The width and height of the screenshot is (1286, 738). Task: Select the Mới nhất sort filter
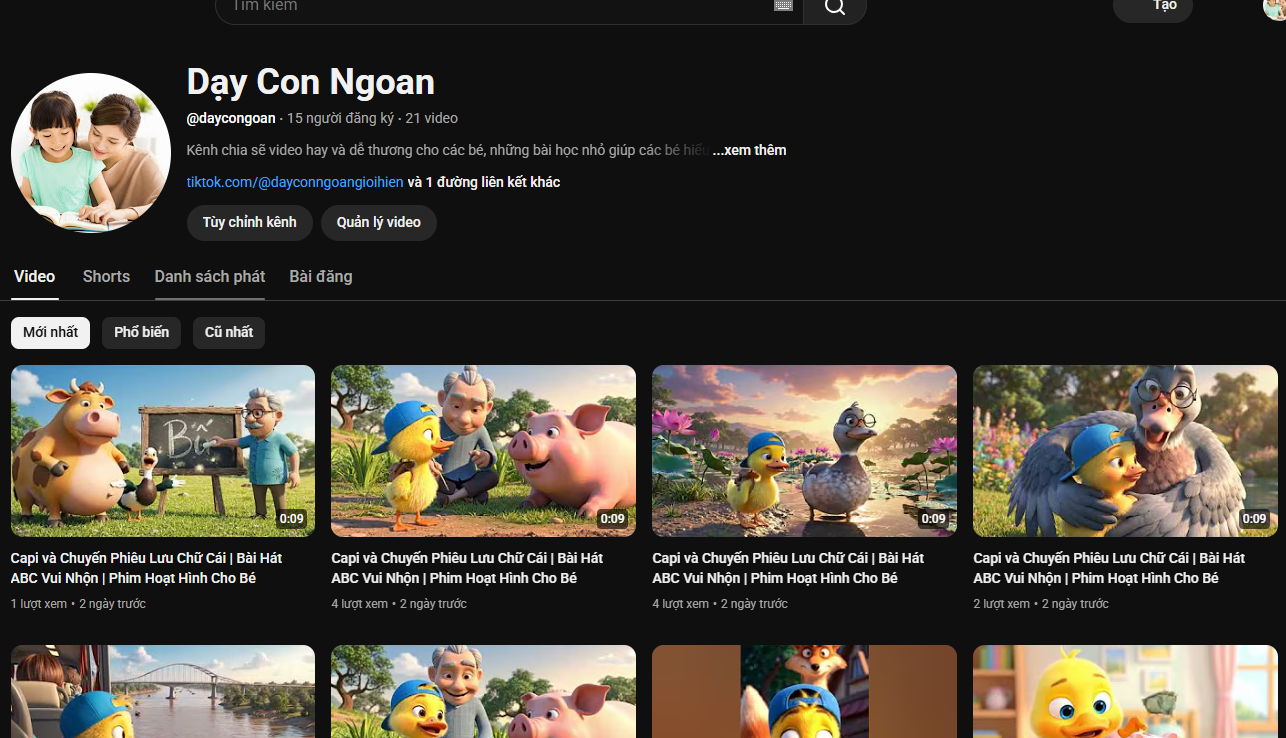50,332
